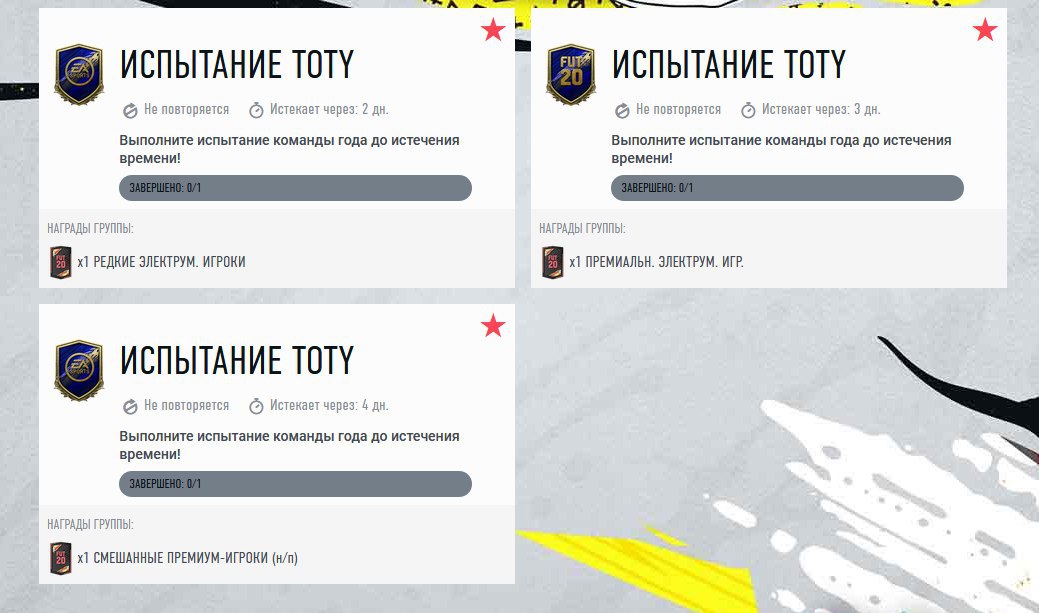Click reward text 'x1 Смешанные премиум-игроки (н/п)'
Screen dimensions: 1039x613
click(188, 558)
